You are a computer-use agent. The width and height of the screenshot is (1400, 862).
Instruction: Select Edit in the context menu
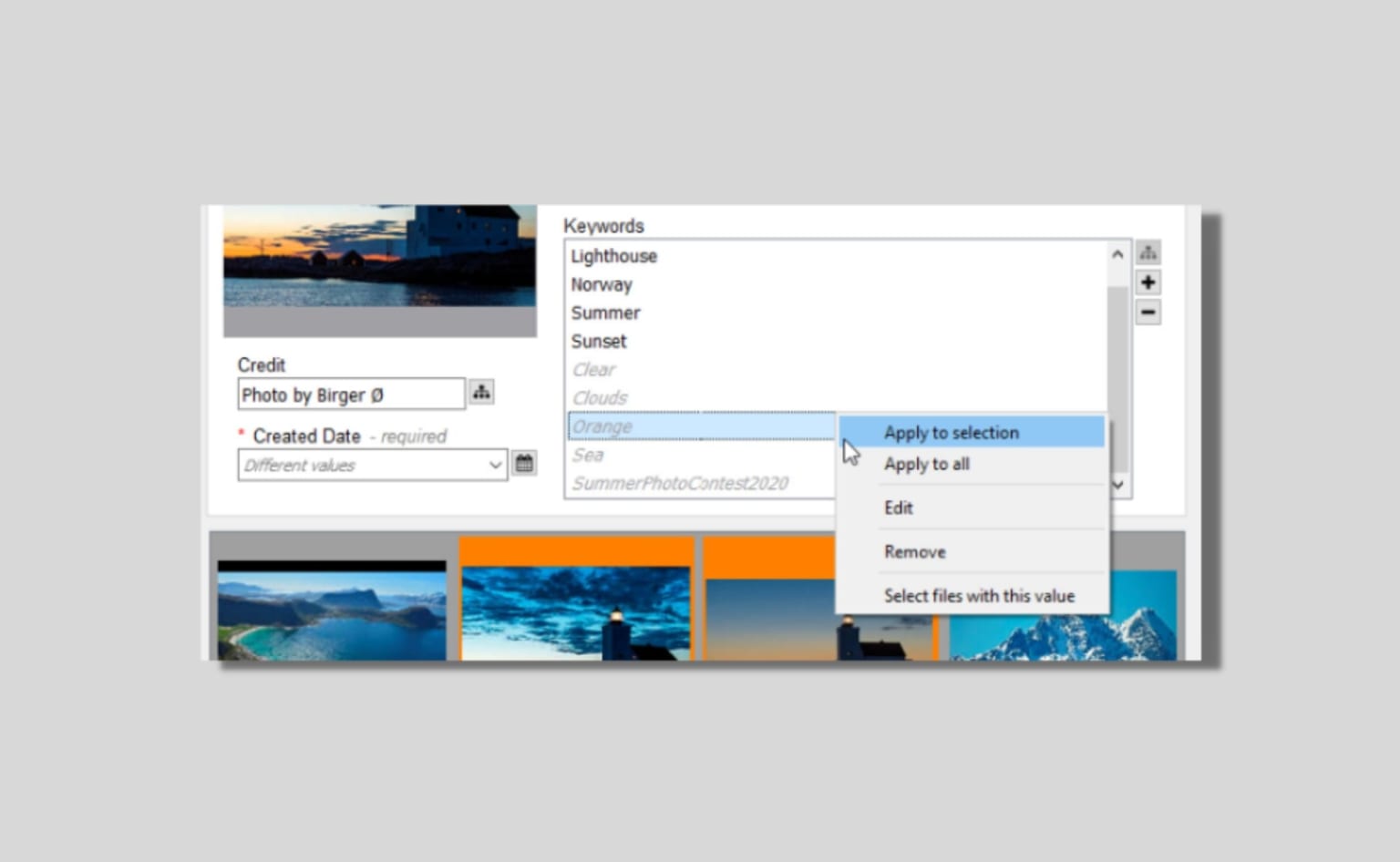[x=972, y=508]
